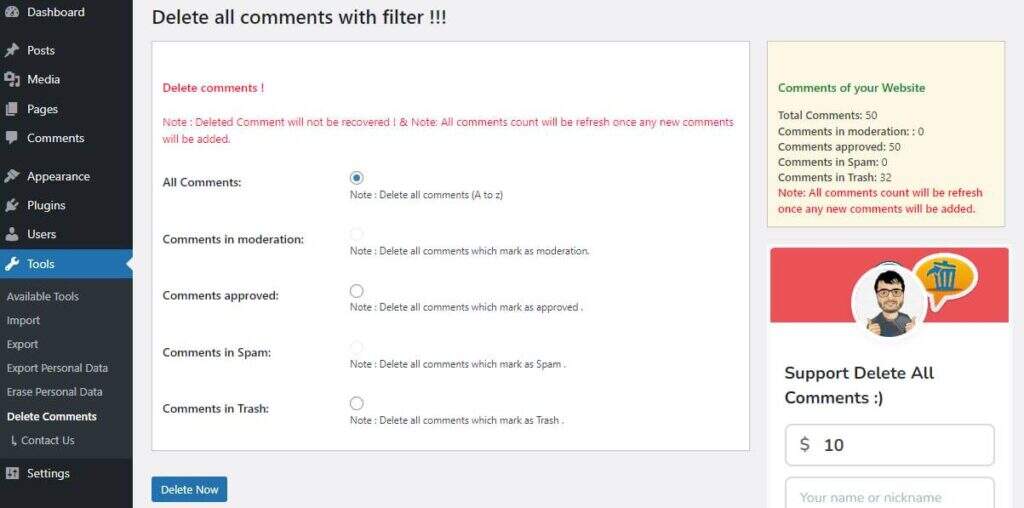Click the Pages icon in the sidebar

[x=12, y=109]
